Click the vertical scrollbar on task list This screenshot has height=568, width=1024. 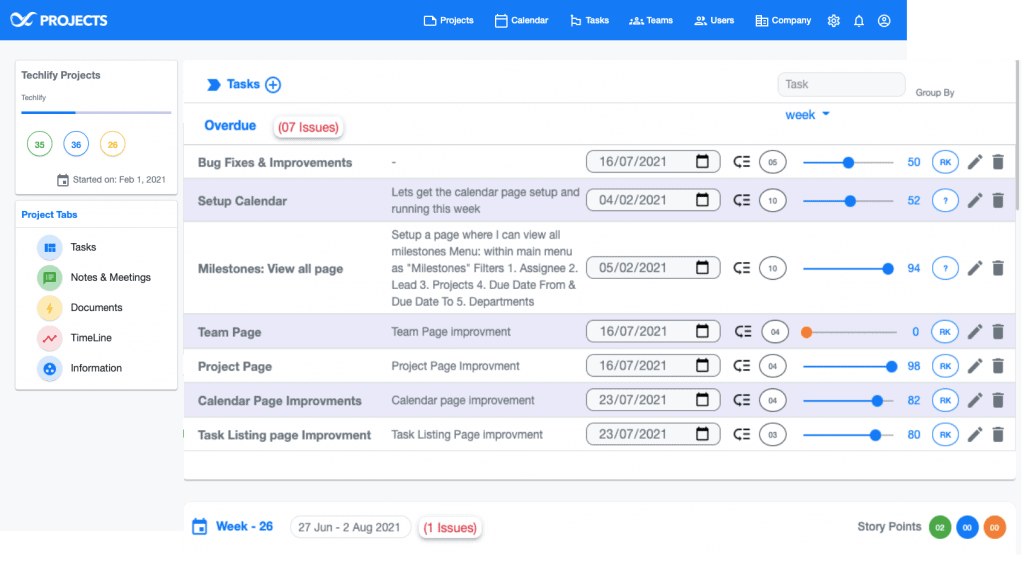click(x=1017, y=135)
